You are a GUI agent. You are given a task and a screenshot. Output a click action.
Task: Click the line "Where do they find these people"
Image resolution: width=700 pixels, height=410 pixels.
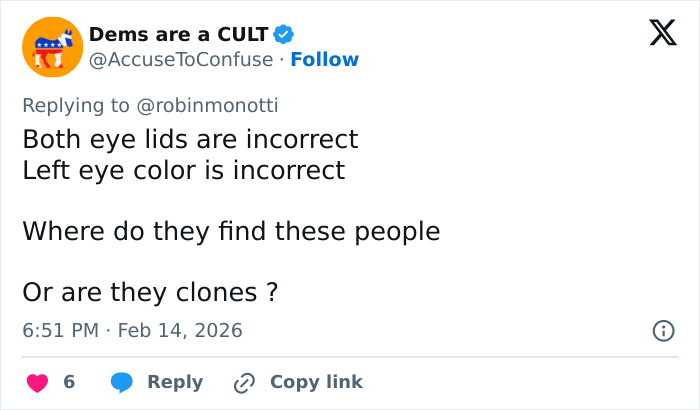coord(231,231)
